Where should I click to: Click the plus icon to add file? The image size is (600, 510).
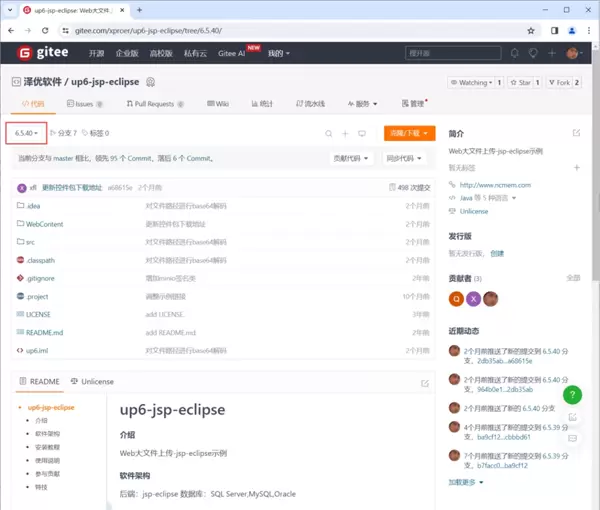click(x=345, y=133)
